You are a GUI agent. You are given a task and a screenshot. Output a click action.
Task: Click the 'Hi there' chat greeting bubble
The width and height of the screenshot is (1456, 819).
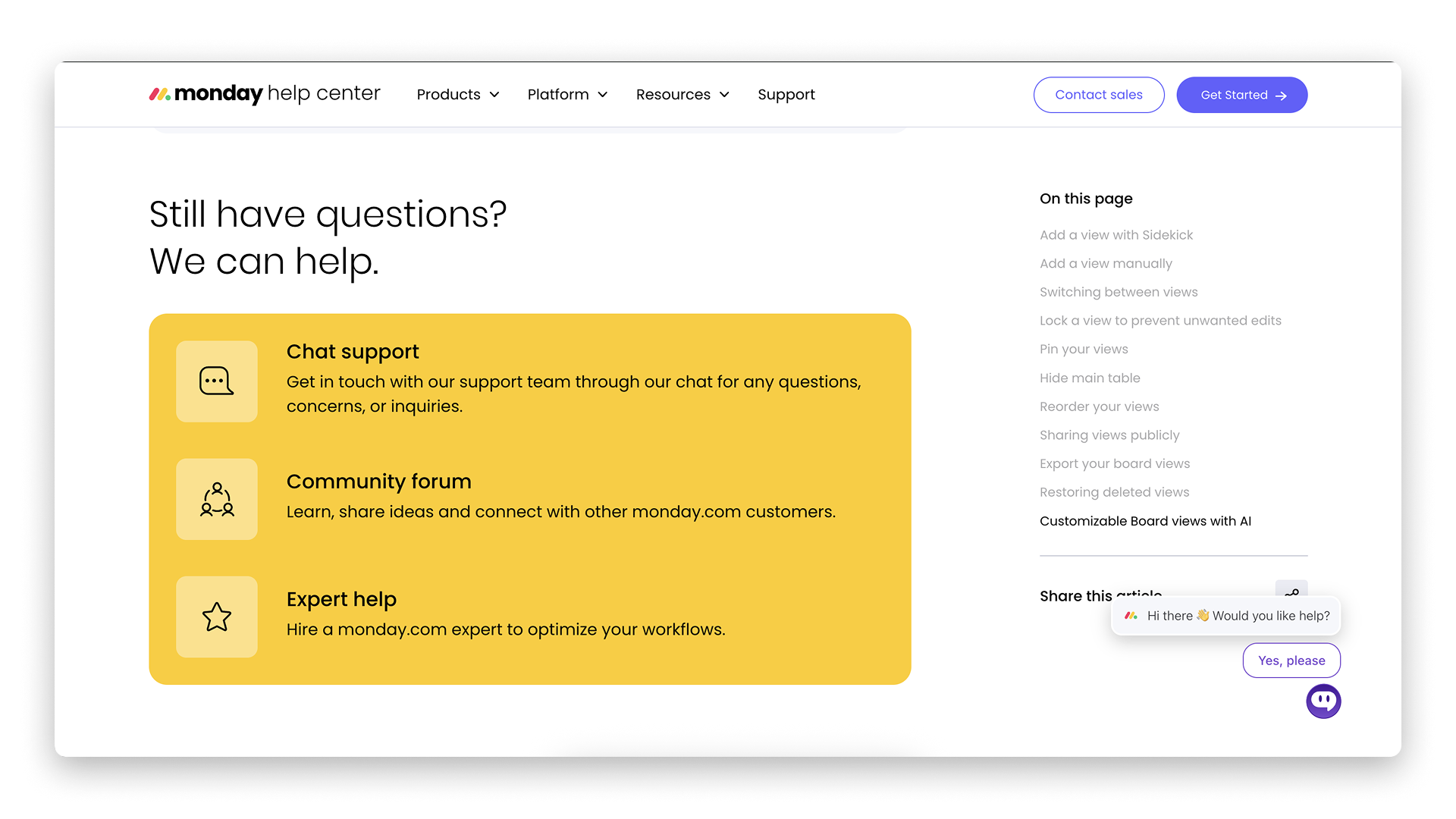click(1225, 616)
